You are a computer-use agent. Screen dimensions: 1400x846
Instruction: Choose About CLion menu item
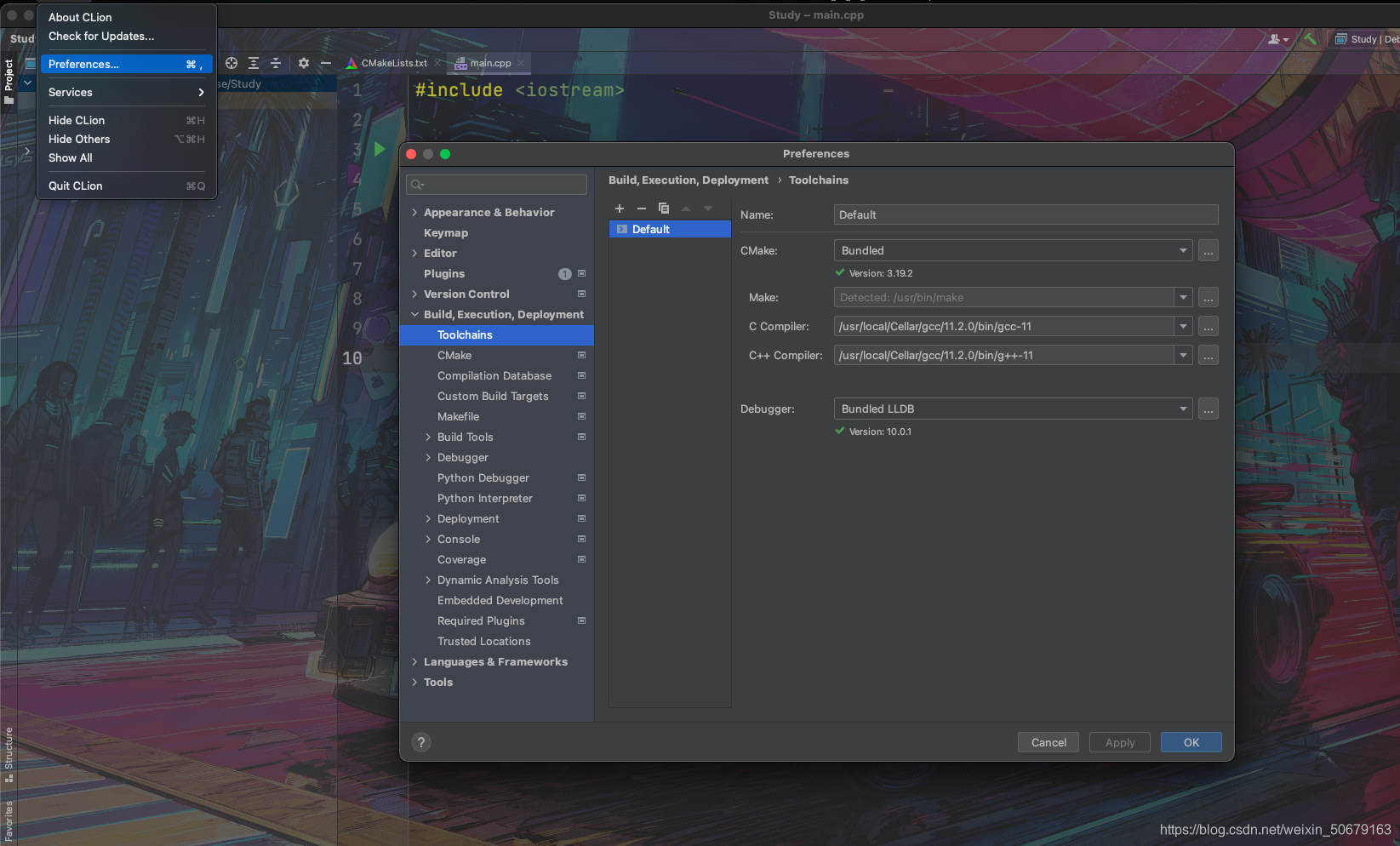tap(126, 17)
